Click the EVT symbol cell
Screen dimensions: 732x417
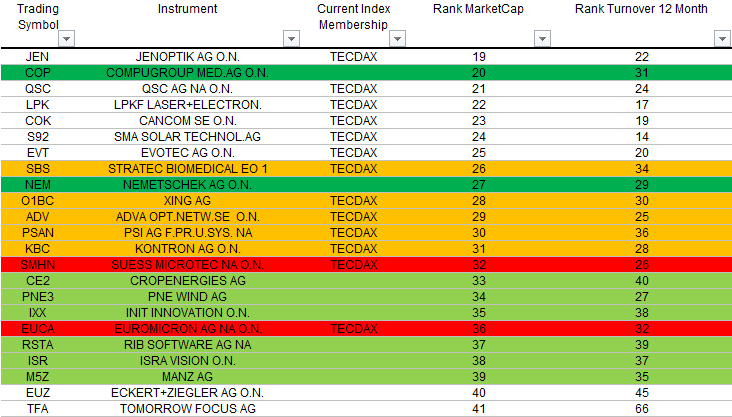(37, 153)
